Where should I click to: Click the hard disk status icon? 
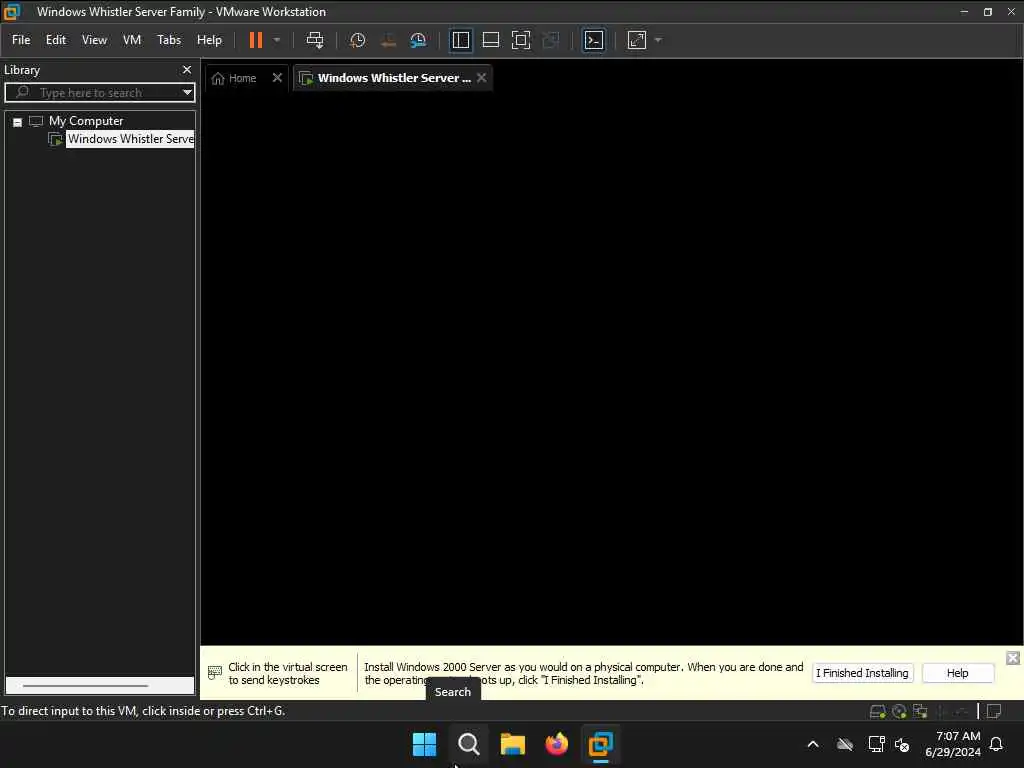pos(878,711)
